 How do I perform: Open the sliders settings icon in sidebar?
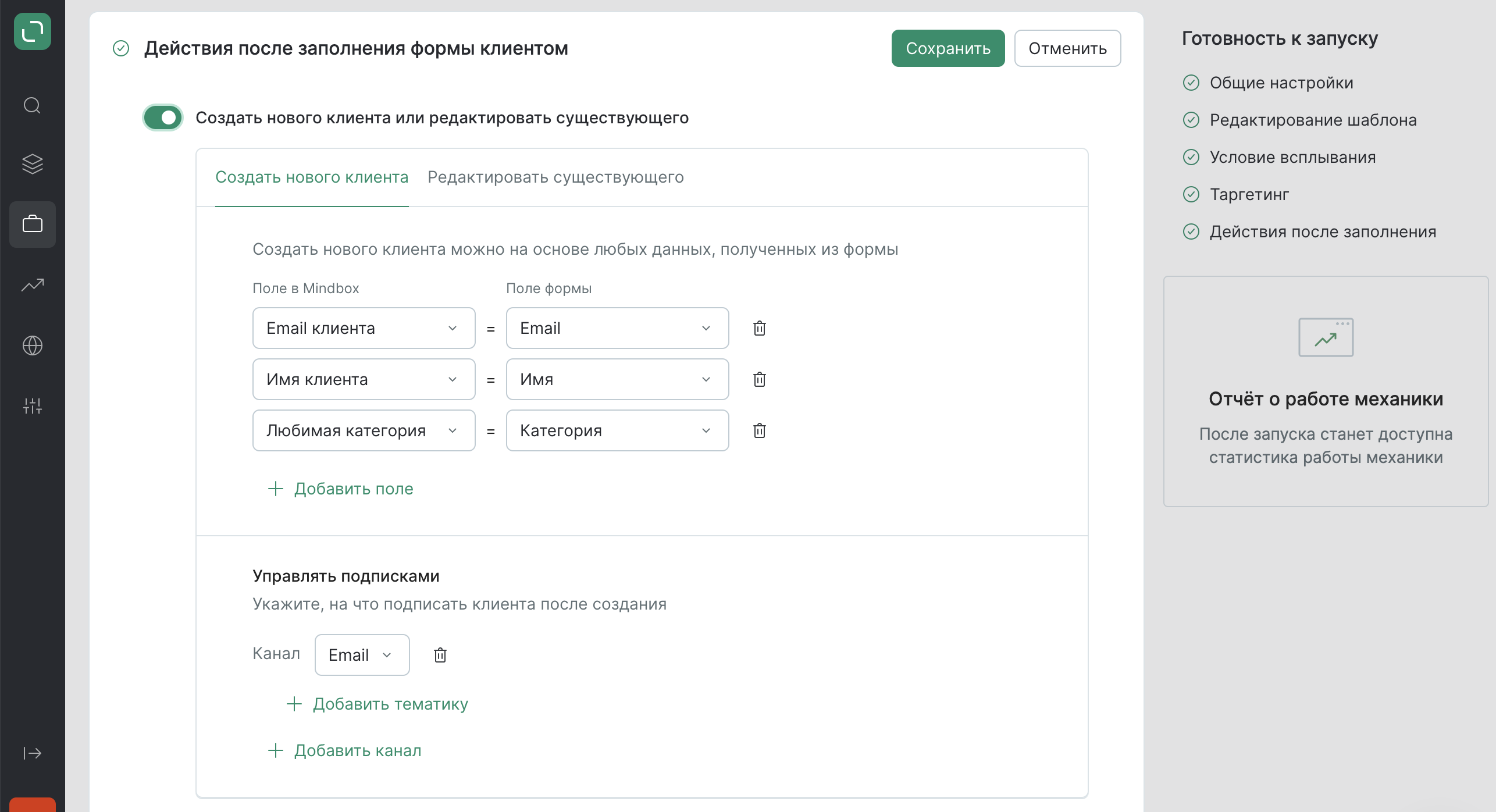coord(33,406)
